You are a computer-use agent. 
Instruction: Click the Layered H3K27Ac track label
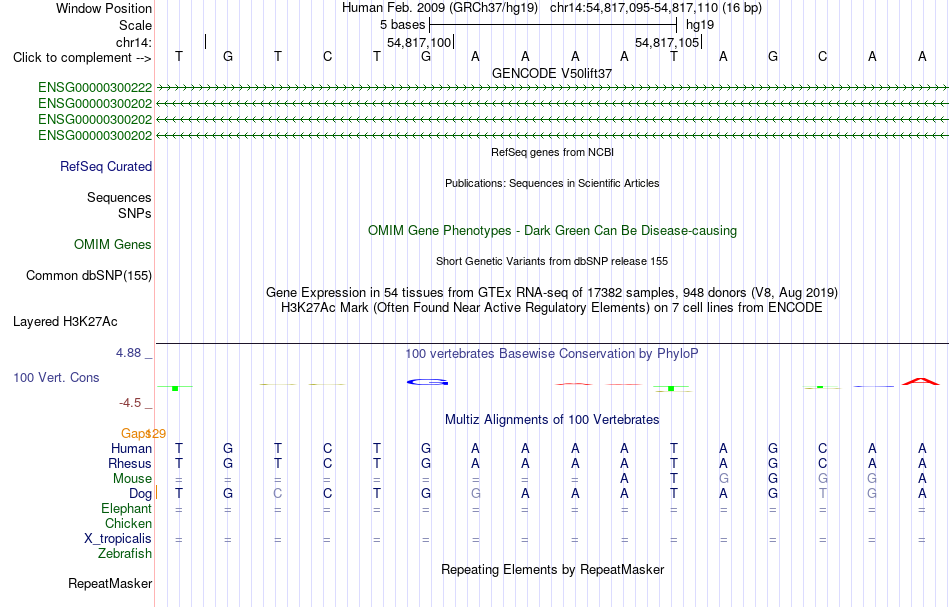[65, 322]
